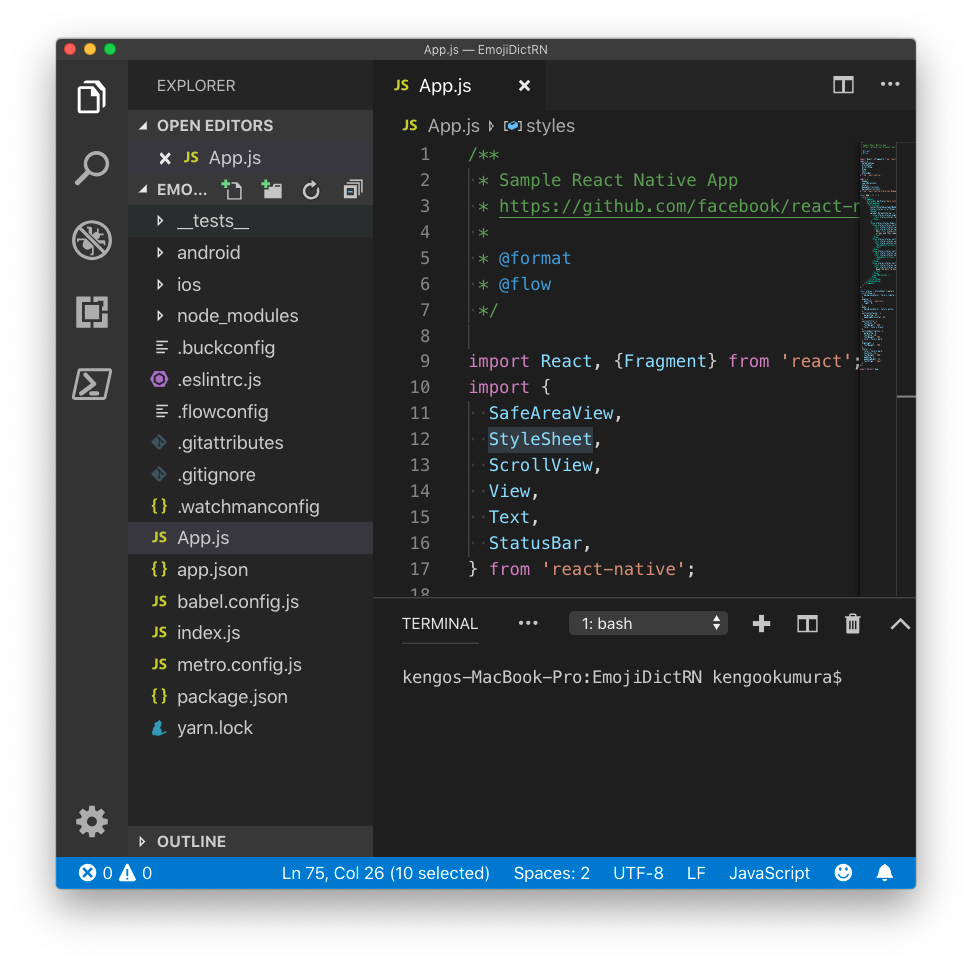Split the editor with the layout icon
972x963 pixels.
coord(843,85)
